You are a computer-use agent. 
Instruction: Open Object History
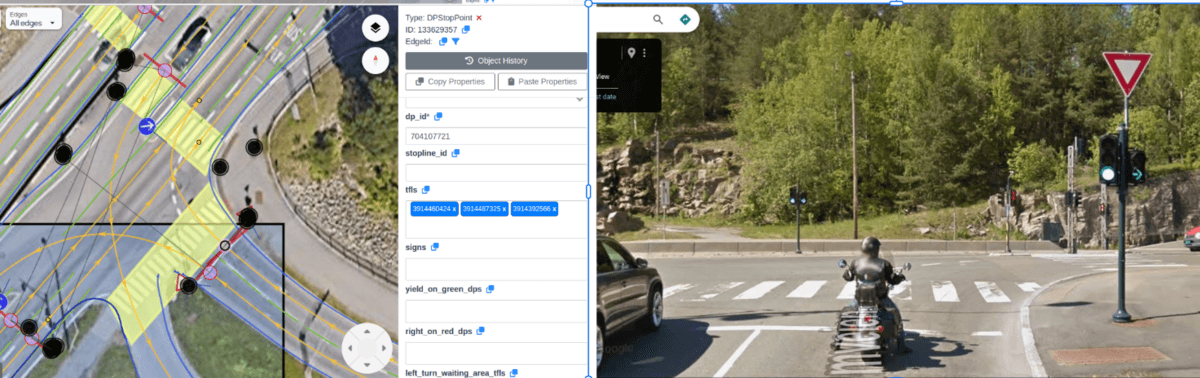coord(496,61)
